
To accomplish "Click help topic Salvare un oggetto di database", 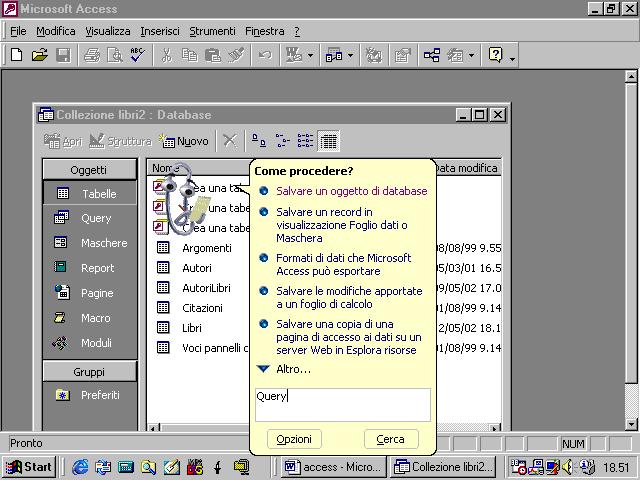I will [x=351, y=191].
